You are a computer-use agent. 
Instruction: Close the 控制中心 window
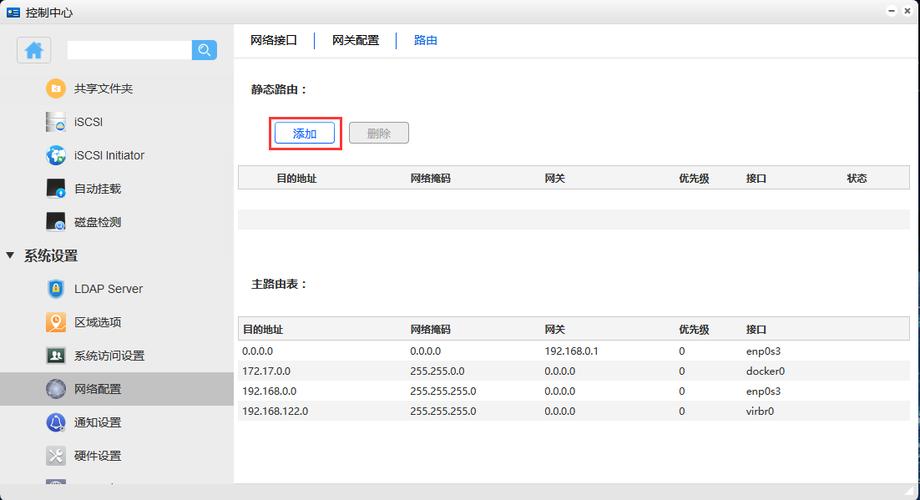[908, 11]
